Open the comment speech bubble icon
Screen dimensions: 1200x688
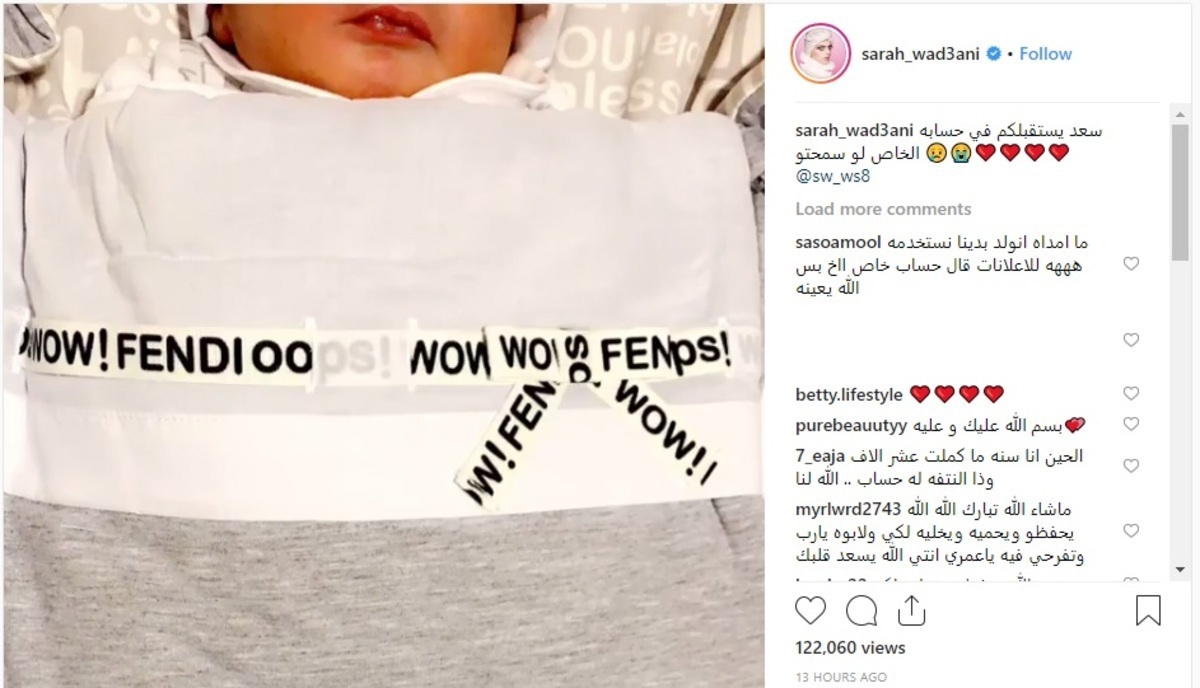point(861,610)
